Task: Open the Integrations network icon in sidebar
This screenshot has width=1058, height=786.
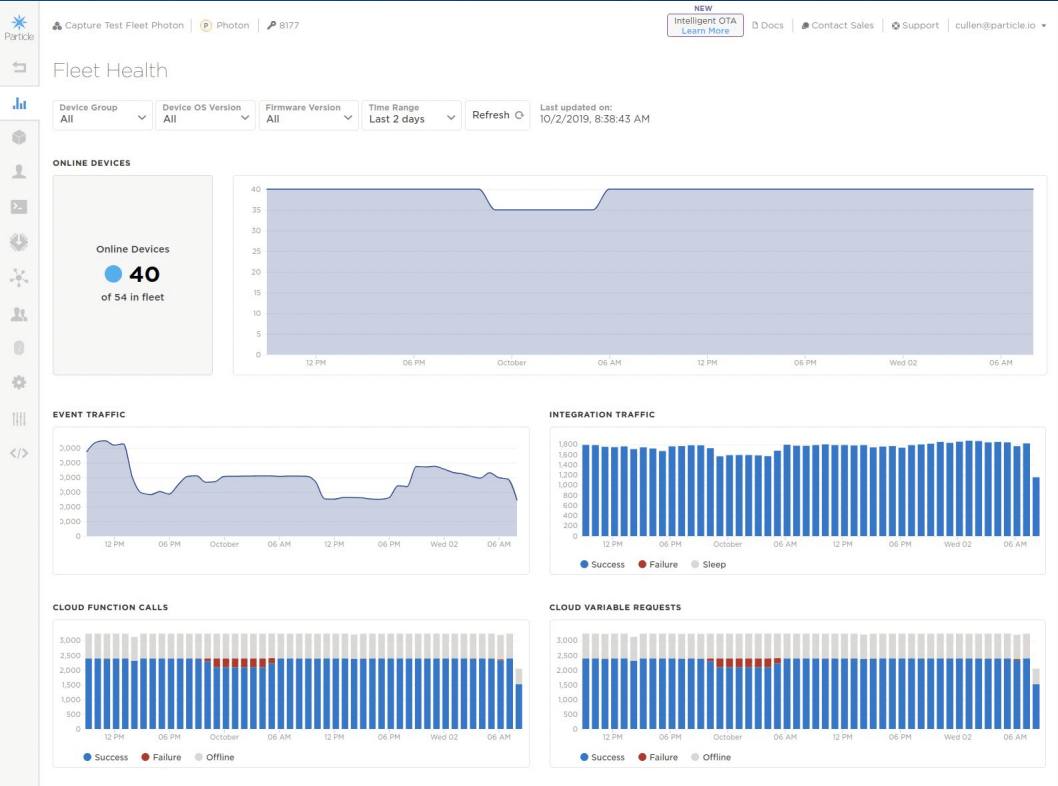Action: pos(18,277)
